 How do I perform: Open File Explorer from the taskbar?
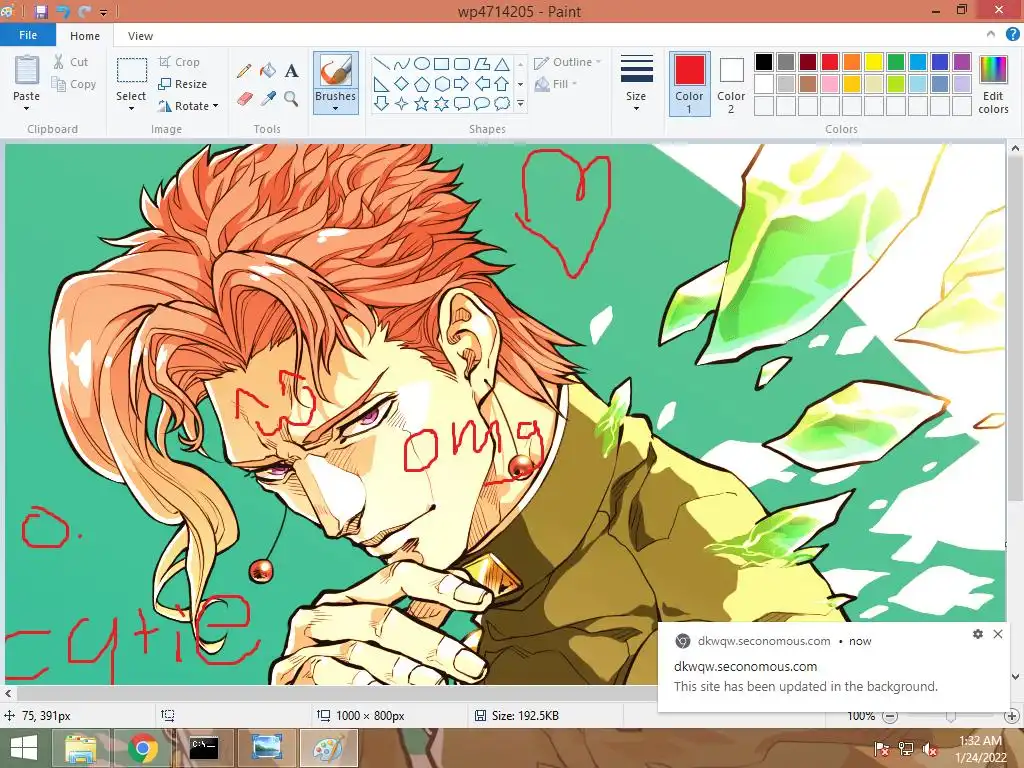pyautogui.click(x=80, y=748)
